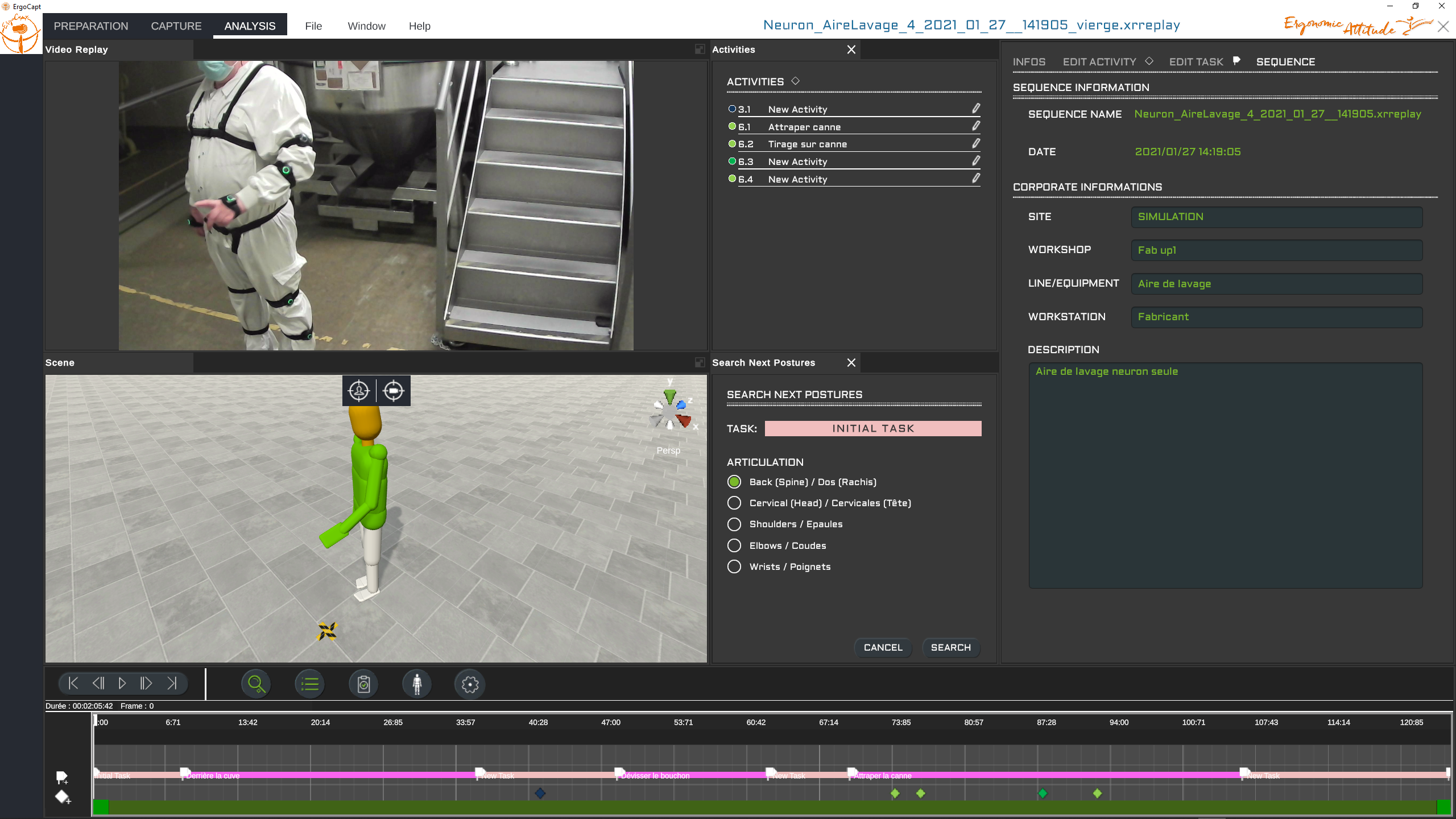Close the Search Next Postures panel
The width and height of the screenshot is (1456, 819).
click(851, 362)
